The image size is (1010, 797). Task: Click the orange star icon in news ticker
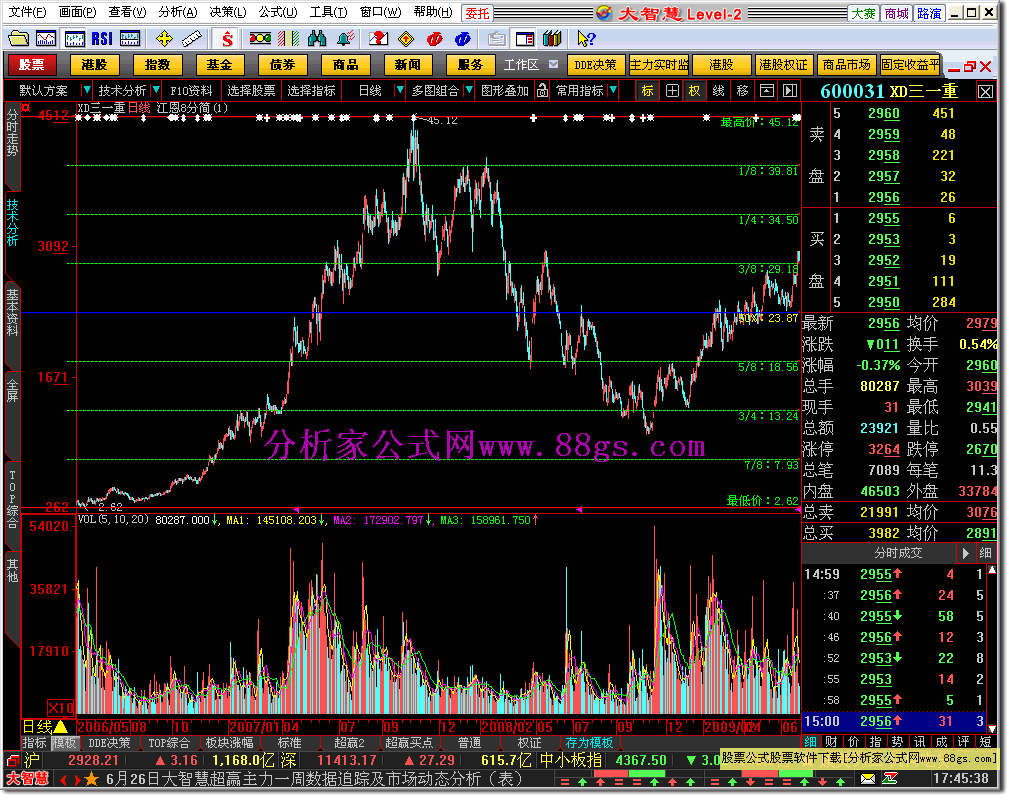tap(91, 780)
